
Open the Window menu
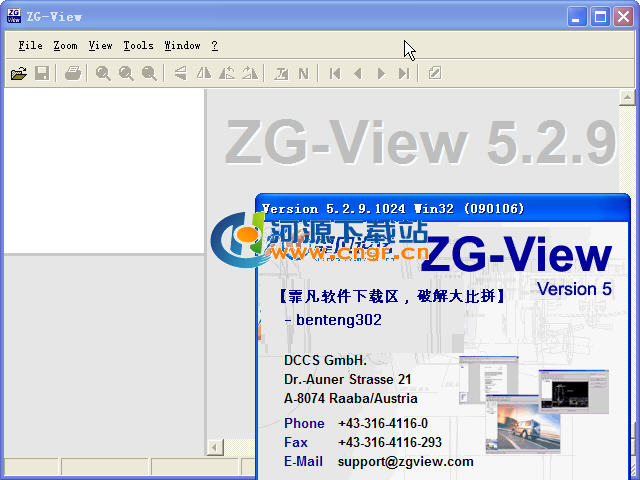pos(182,45)
